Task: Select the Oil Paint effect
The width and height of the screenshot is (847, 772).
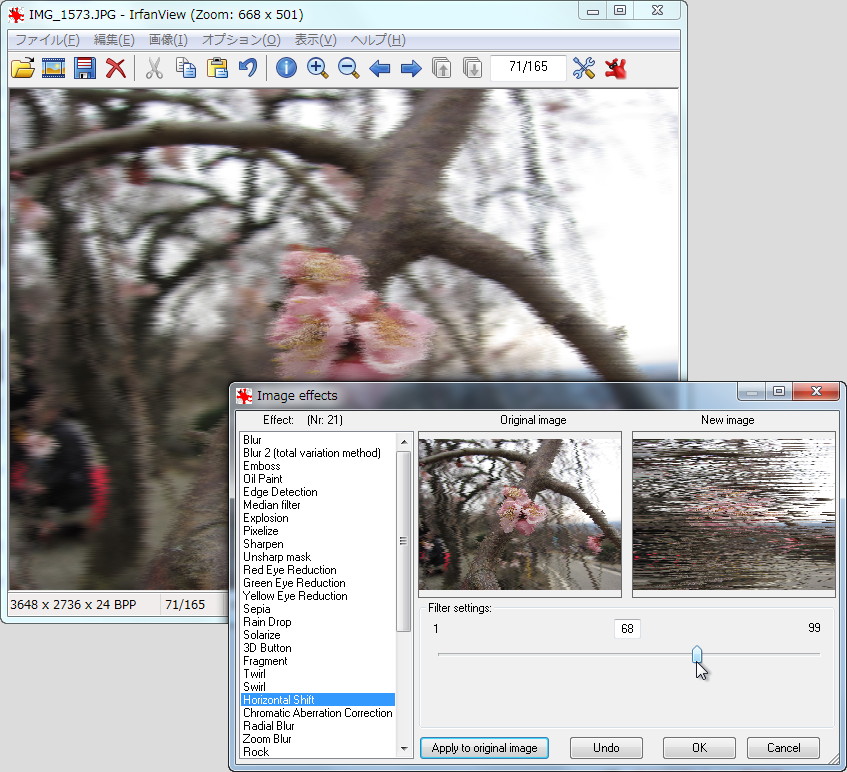Action: 263,479
